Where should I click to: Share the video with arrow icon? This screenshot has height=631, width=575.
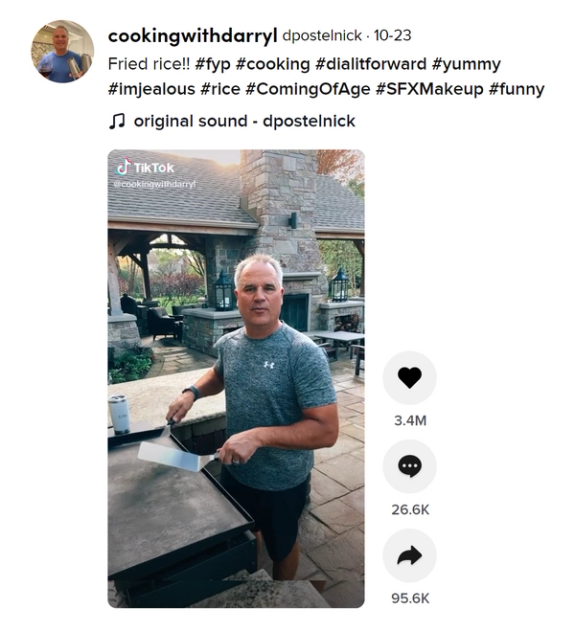[409, 555]
